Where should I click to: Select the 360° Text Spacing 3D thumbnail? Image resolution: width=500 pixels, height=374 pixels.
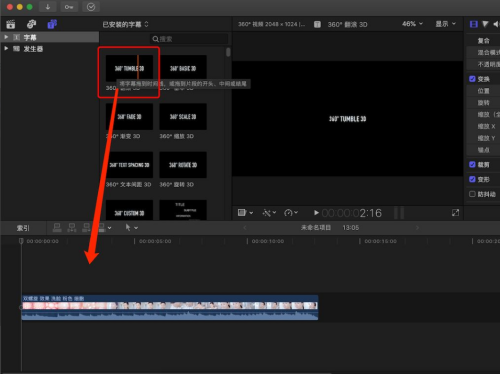[129, 165]
